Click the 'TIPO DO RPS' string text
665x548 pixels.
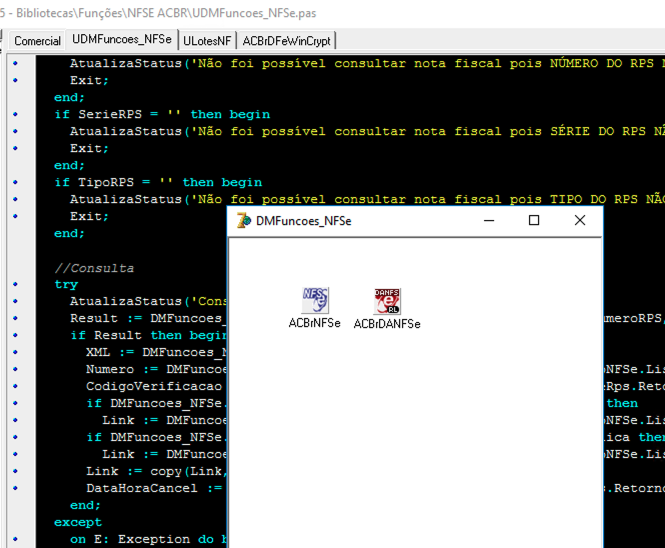click(594, 199)
